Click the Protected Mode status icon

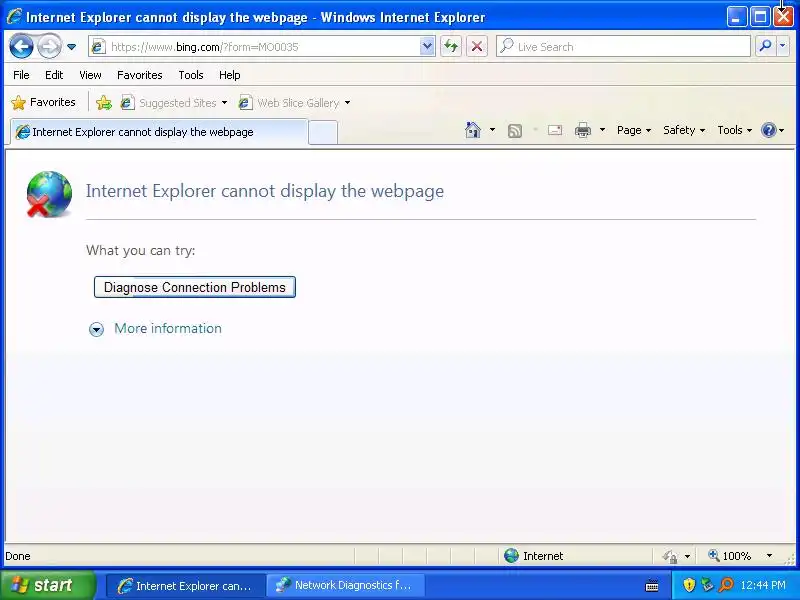tap(670, 557)
